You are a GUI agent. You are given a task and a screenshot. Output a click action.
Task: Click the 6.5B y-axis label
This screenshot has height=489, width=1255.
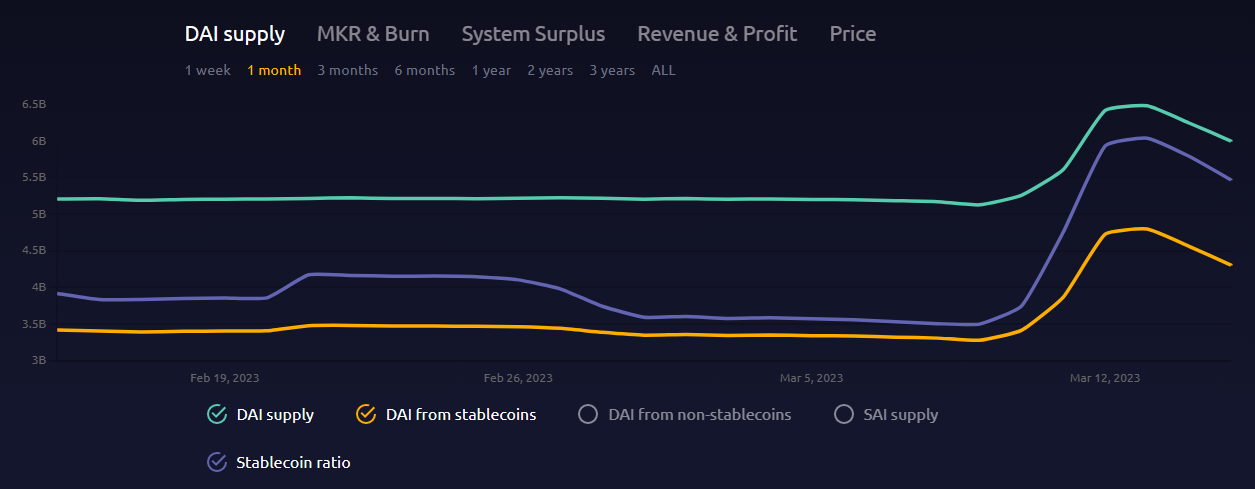pyautogui.click(x=33, y=104)
